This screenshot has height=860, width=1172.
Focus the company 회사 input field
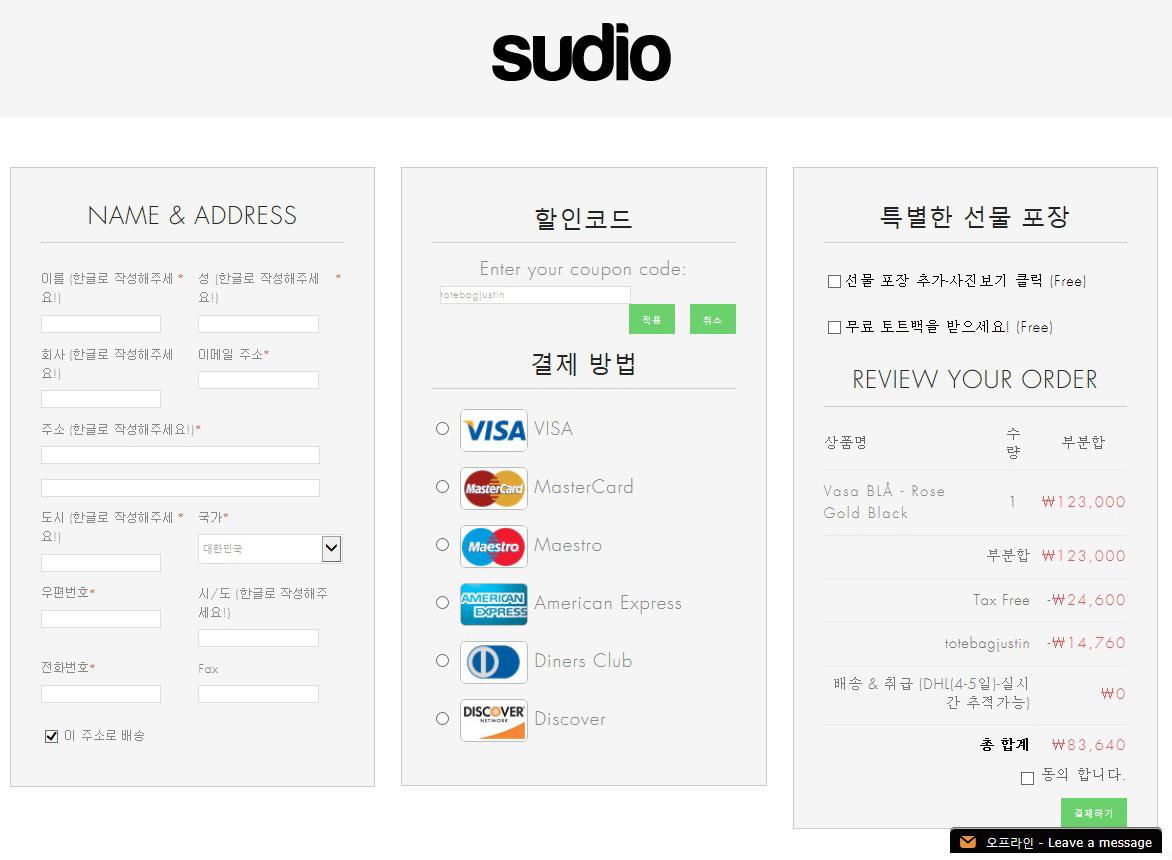click(x=101, y=399)
